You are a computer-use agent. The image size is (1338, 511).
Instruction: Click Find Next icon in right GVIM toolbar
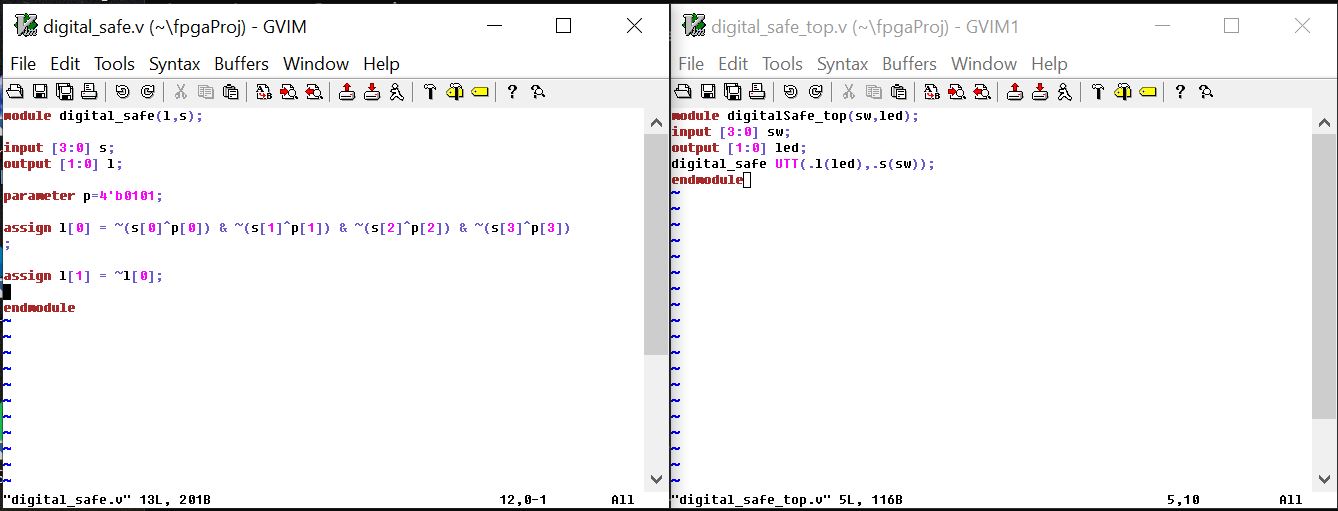(x=957, y=92)
